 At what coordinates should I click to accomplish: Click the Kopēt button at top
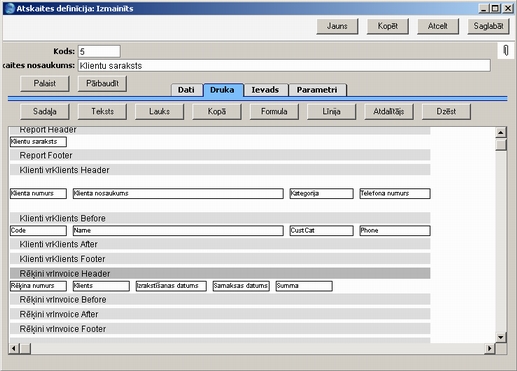(387, 26)
